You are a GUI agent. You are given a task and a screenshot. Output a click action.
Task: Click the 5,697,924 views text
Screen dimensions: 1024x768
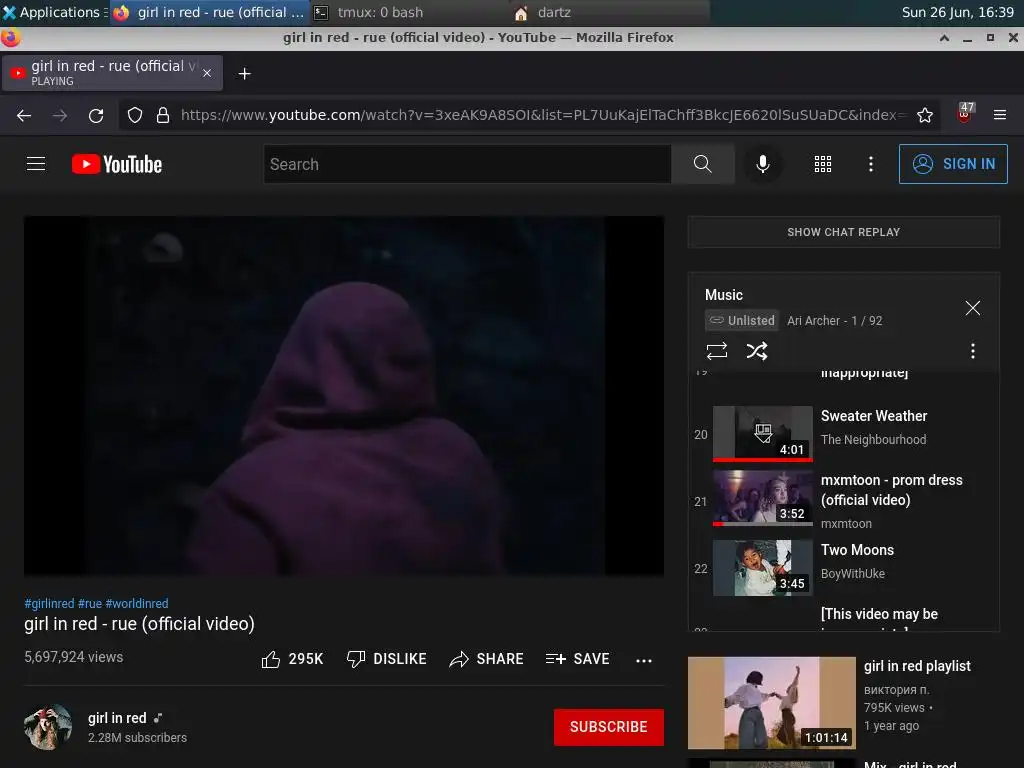(x=74, y=657)
